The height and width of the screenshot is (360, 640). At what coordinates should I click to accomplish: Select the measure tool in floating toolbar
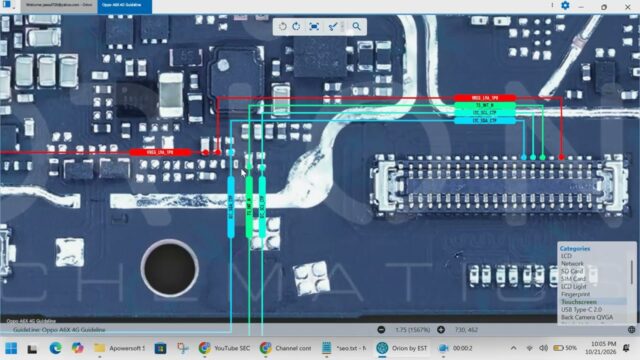[x=333, y=27]
